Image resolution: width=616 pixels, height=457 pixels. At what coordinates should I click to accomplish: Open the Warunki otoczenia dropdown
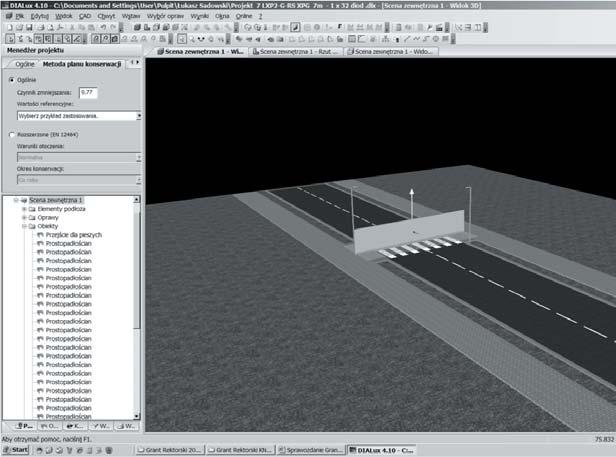[x=138, y=158]
